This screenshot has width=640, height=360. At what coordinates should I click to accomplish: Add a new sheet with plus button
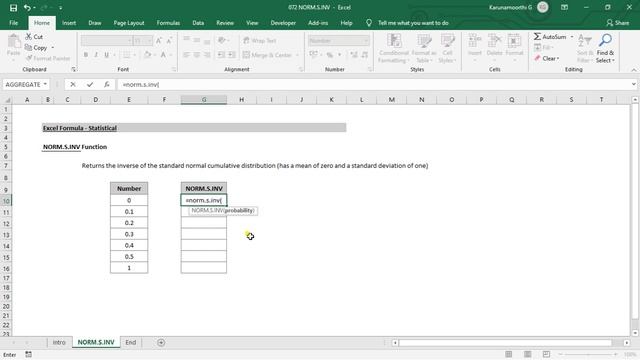click(x=161, y=342)
